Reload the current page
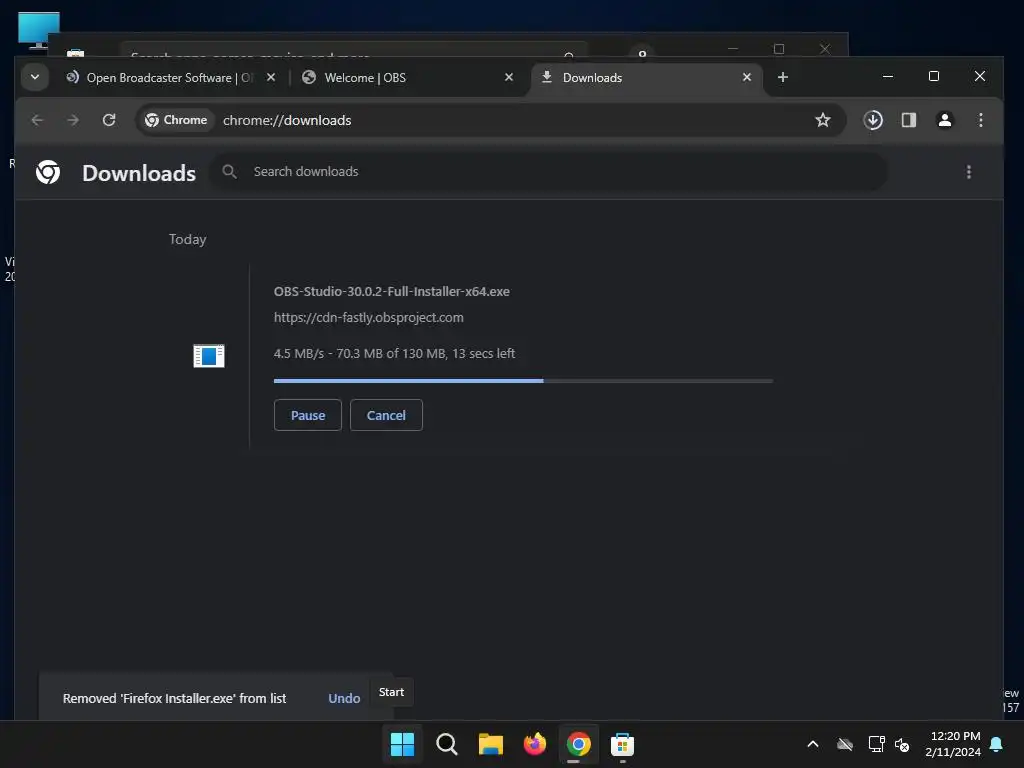The image size is (1024, 768). point(109,120)
